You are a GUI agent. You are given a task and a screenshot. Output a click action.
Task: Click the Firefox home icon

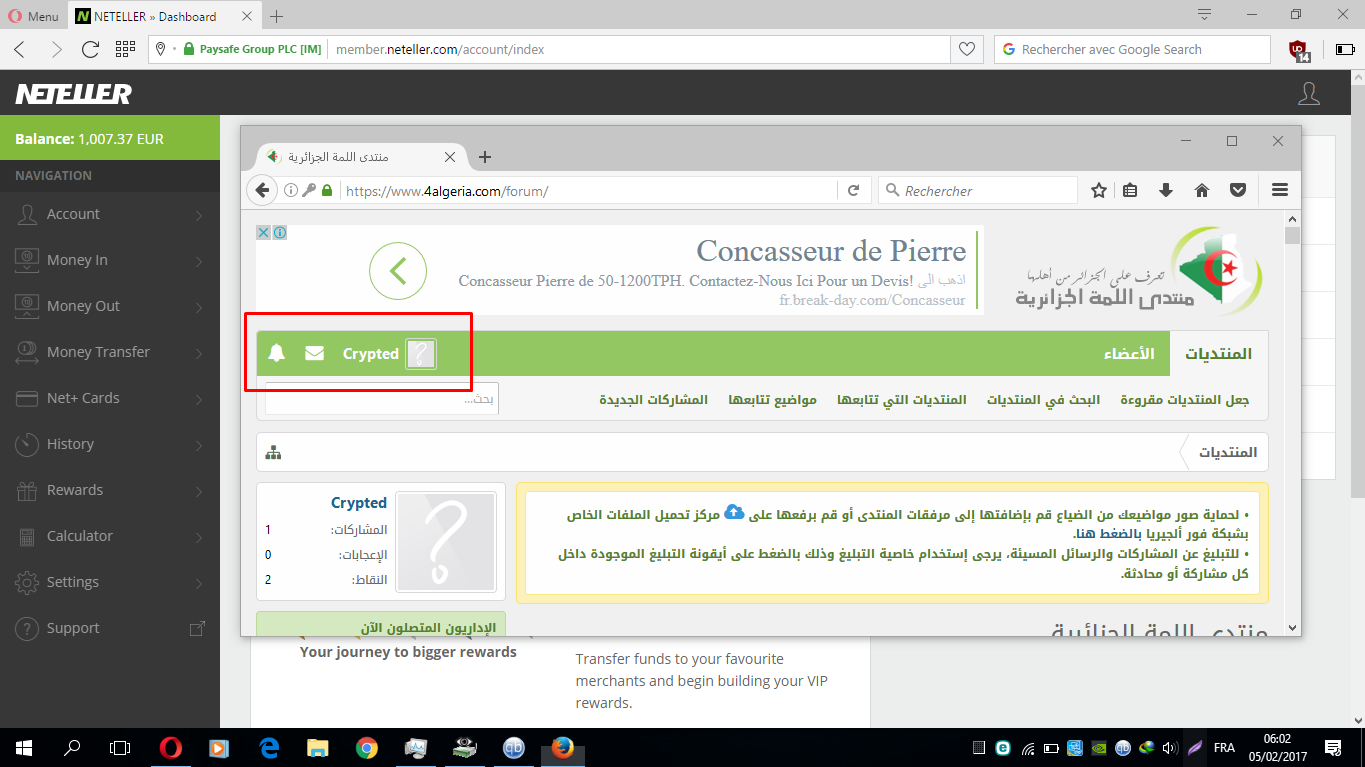click(x=1202, y=190)
